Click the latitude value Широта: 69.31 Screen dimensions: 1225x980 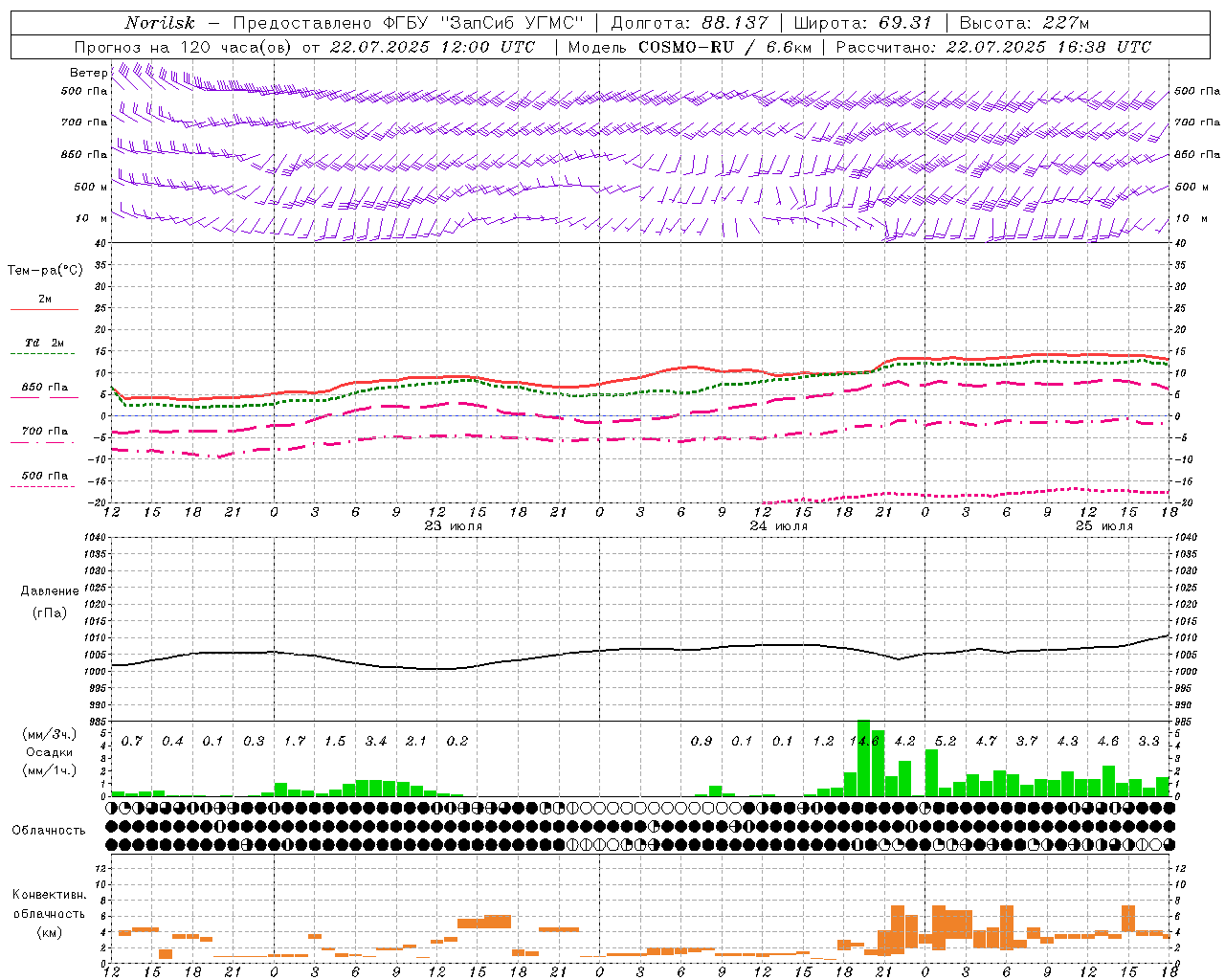pos(863,23)
